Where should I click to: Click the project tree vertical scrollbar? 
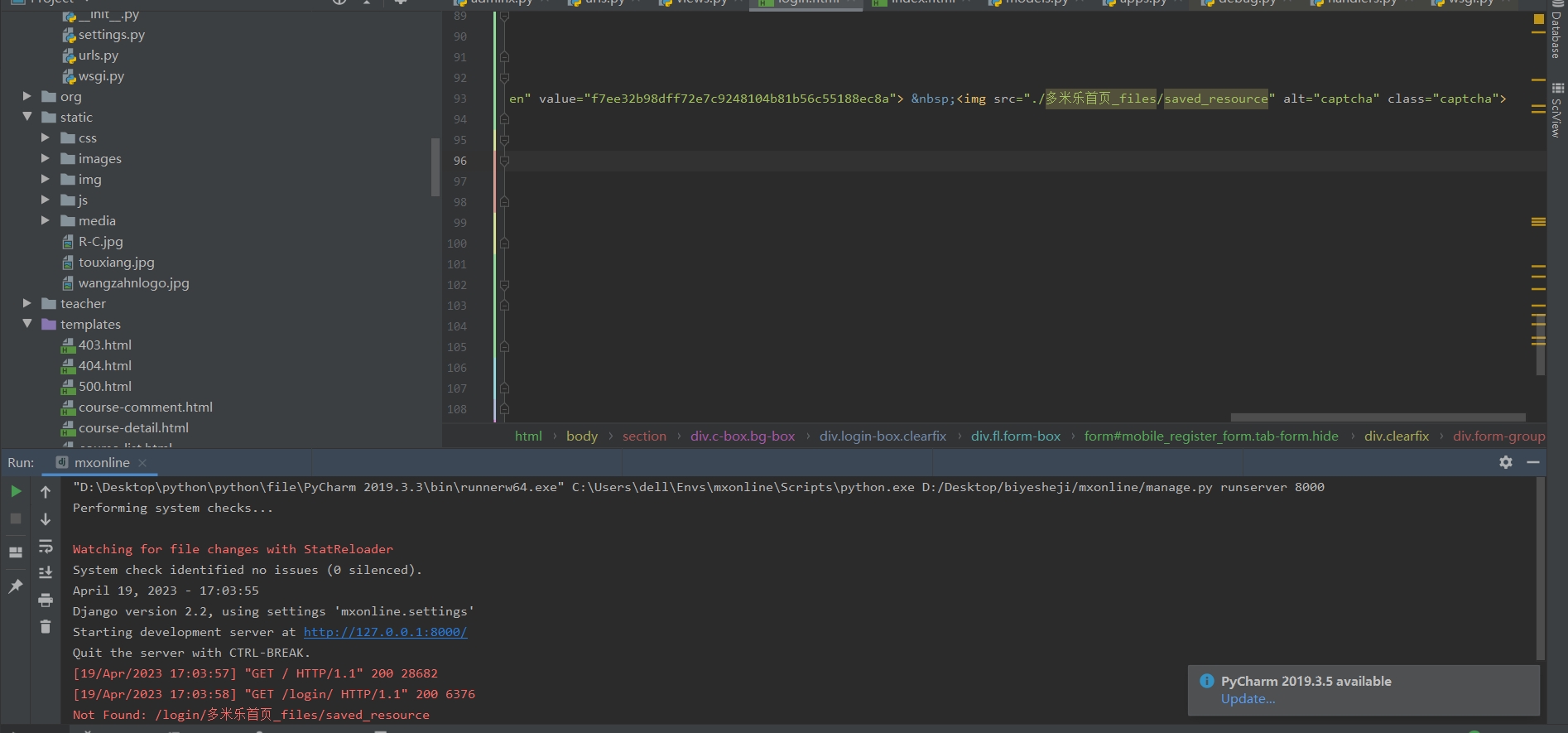[x=435, y=166]
